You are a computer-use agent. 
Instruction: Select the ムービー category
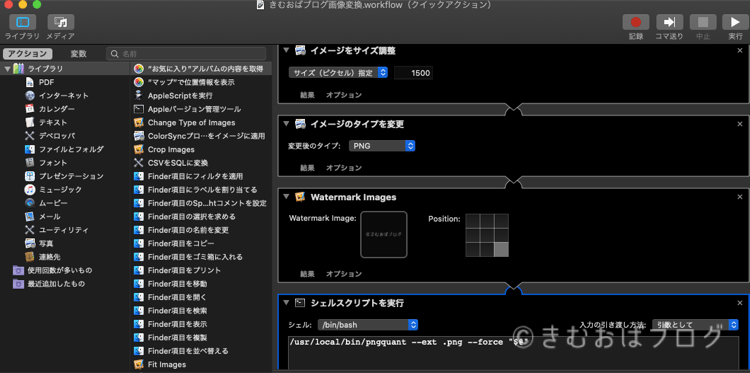pyautogui.click(x=53, y=203)
